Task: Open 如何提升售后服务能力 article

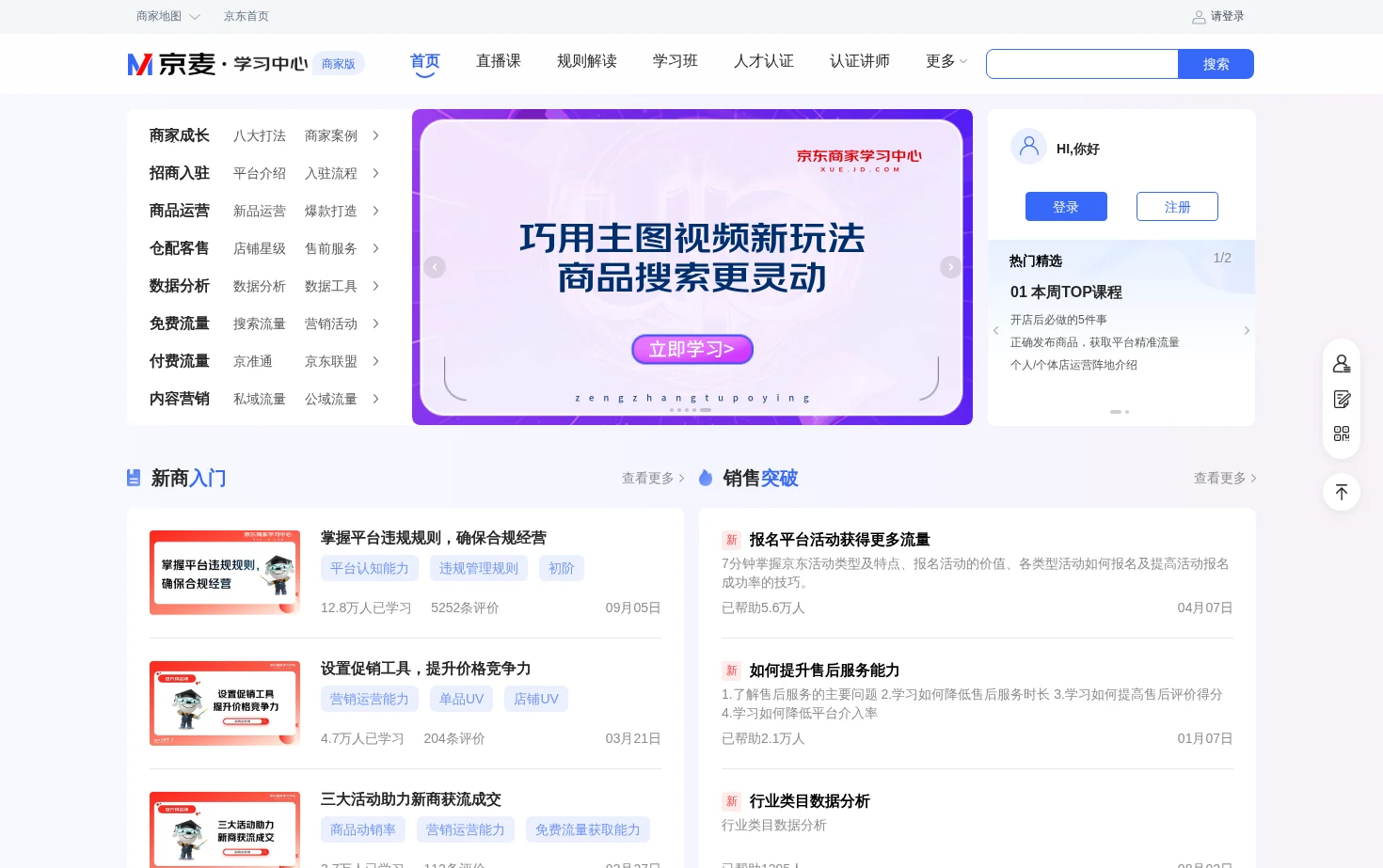Action: [824, 671]
